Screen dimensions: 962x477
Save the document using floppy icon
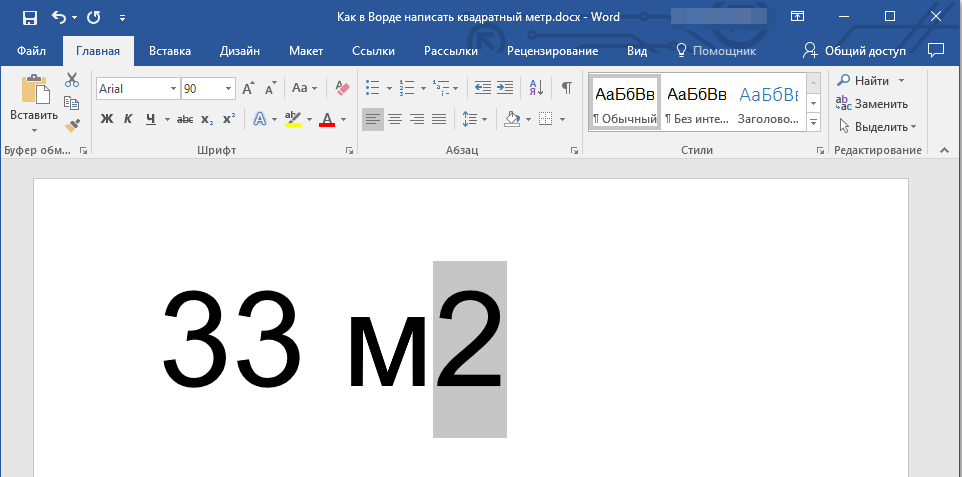tap(29, 17)
